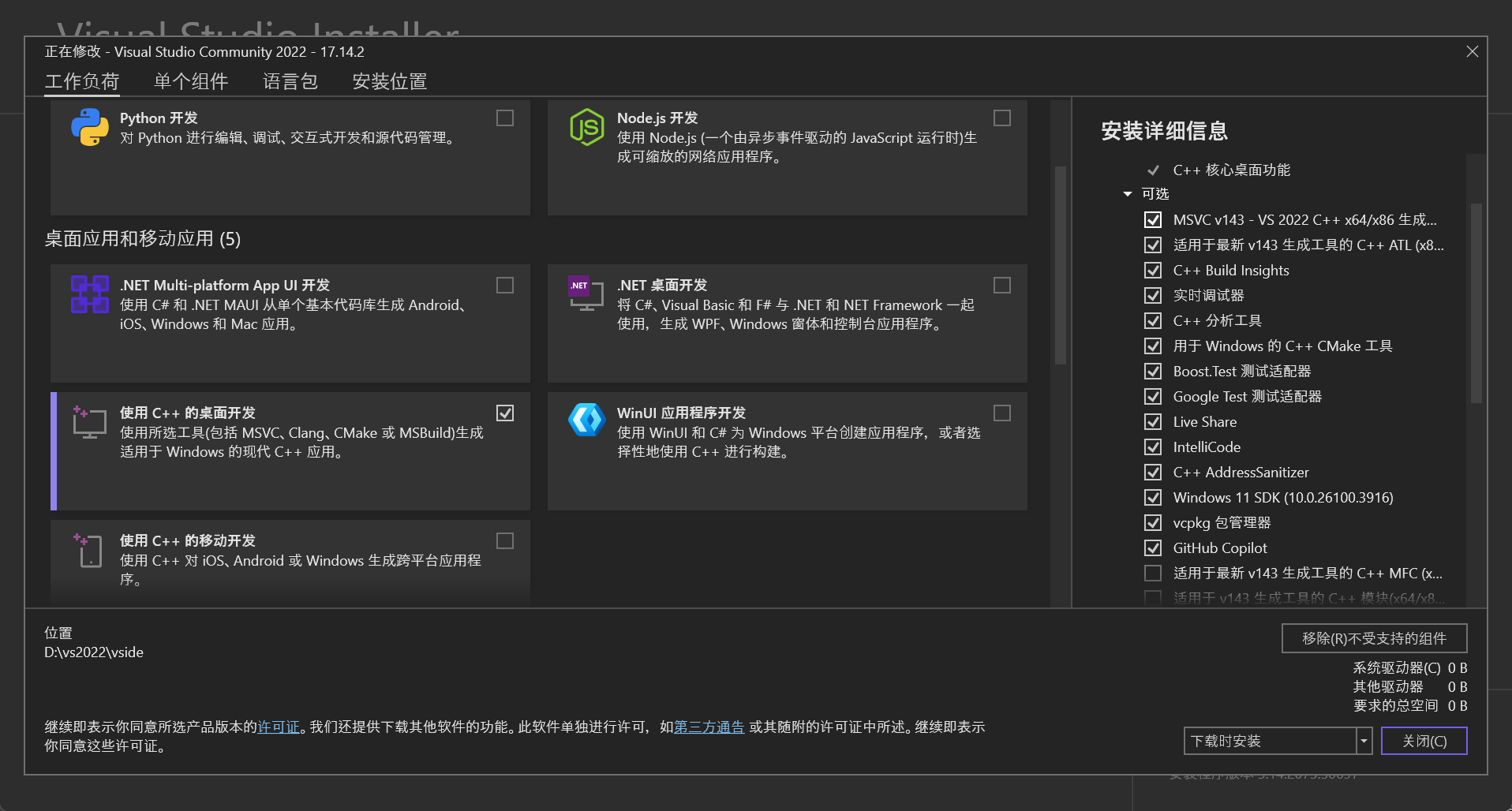The image size is (1512, 811).
Task: Select the .NET 桌面开发 workload card
Action: [788, 323]
